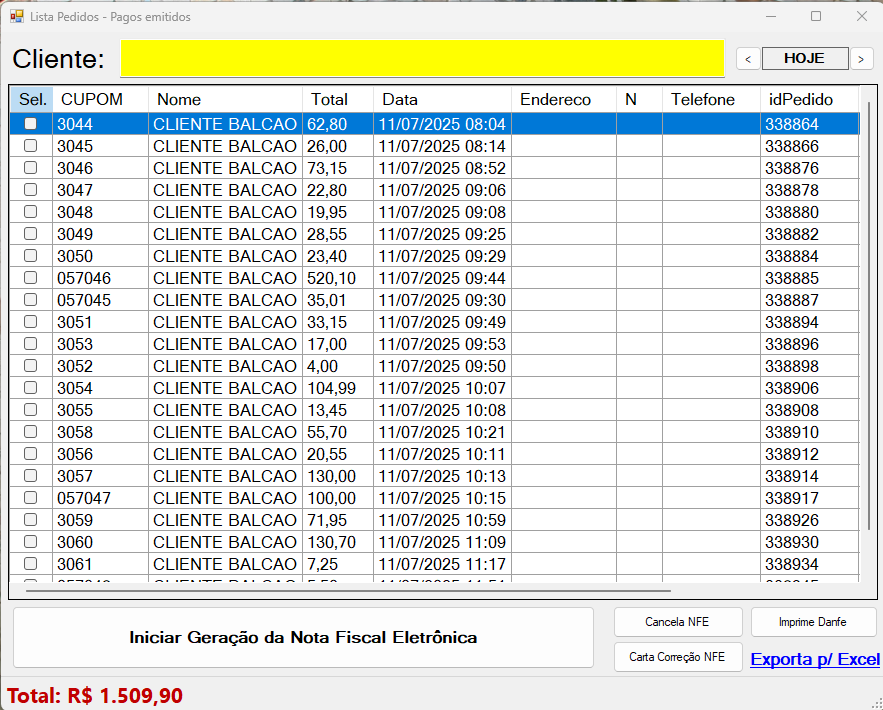This screenshot has height=710, width=883.
Task: Go to next day with right arrow
Action: tap(862, 59)
